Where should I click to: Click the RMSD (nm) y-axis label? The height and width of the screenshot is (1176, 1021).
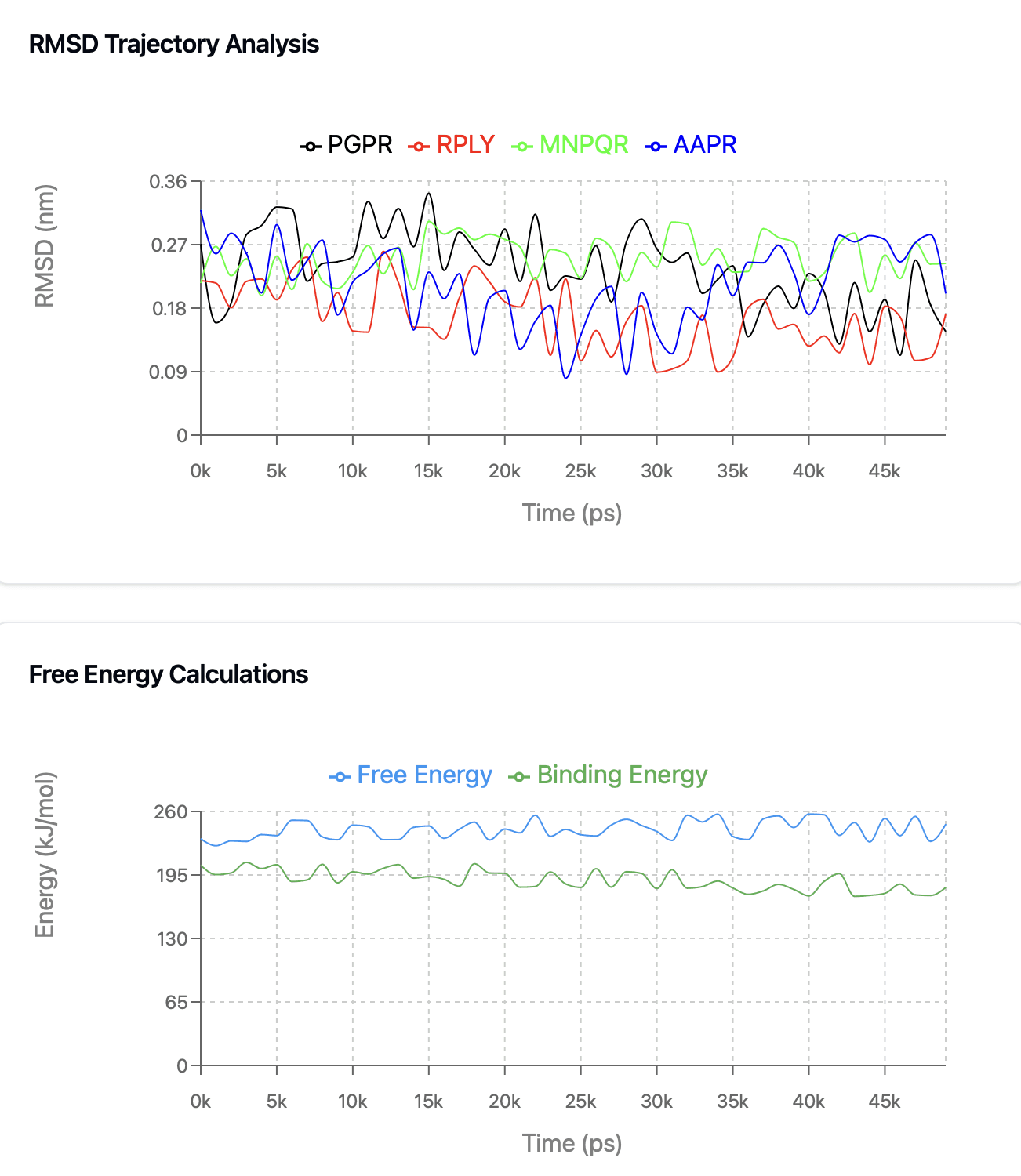[45, 246]
